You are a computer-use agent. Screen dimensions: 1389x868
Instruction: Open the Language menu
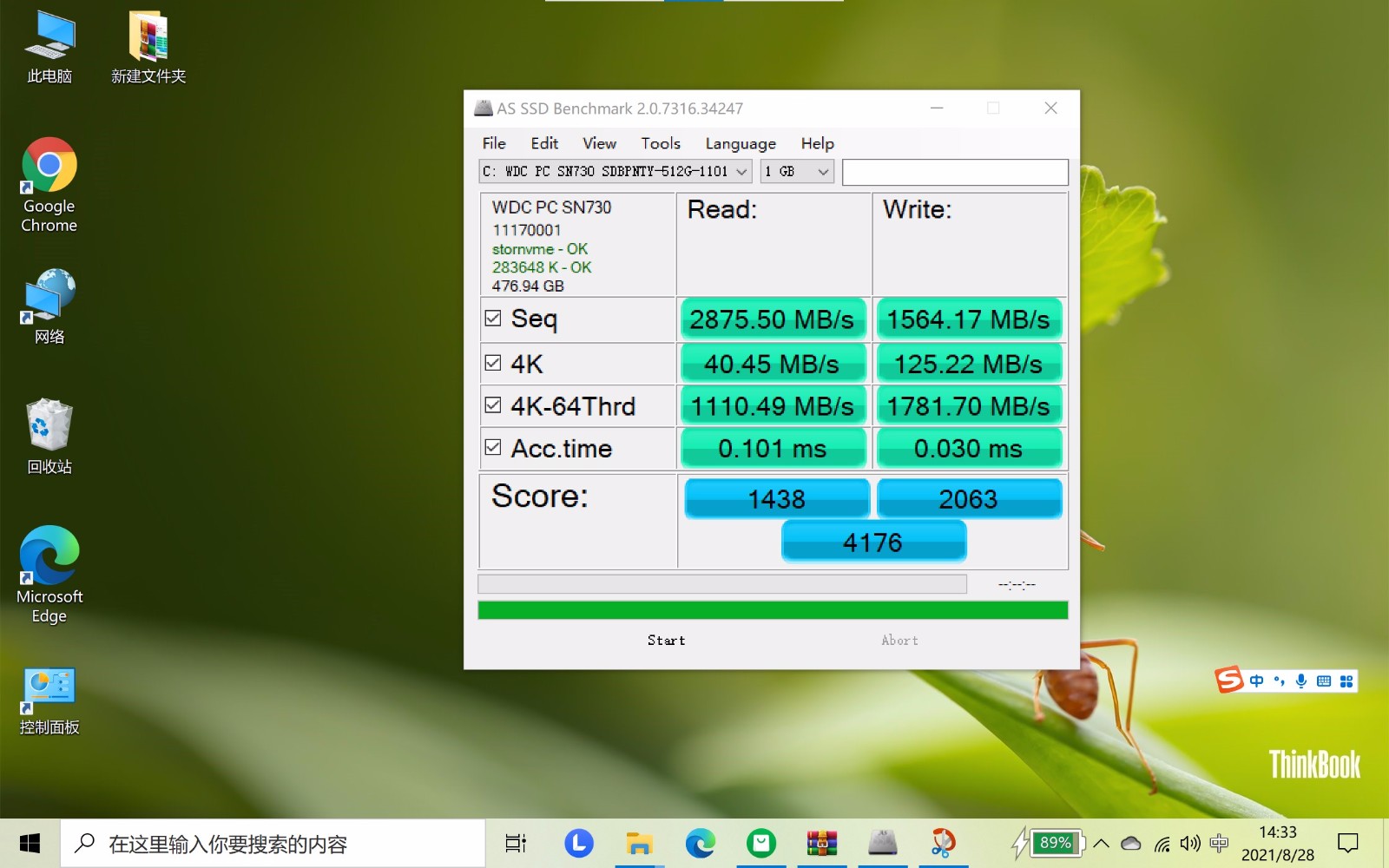pyautogui.click(x=741, y=143)
